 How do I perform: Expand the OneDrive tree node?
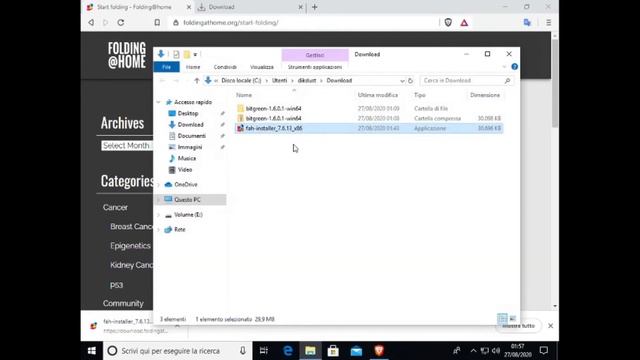159,184
